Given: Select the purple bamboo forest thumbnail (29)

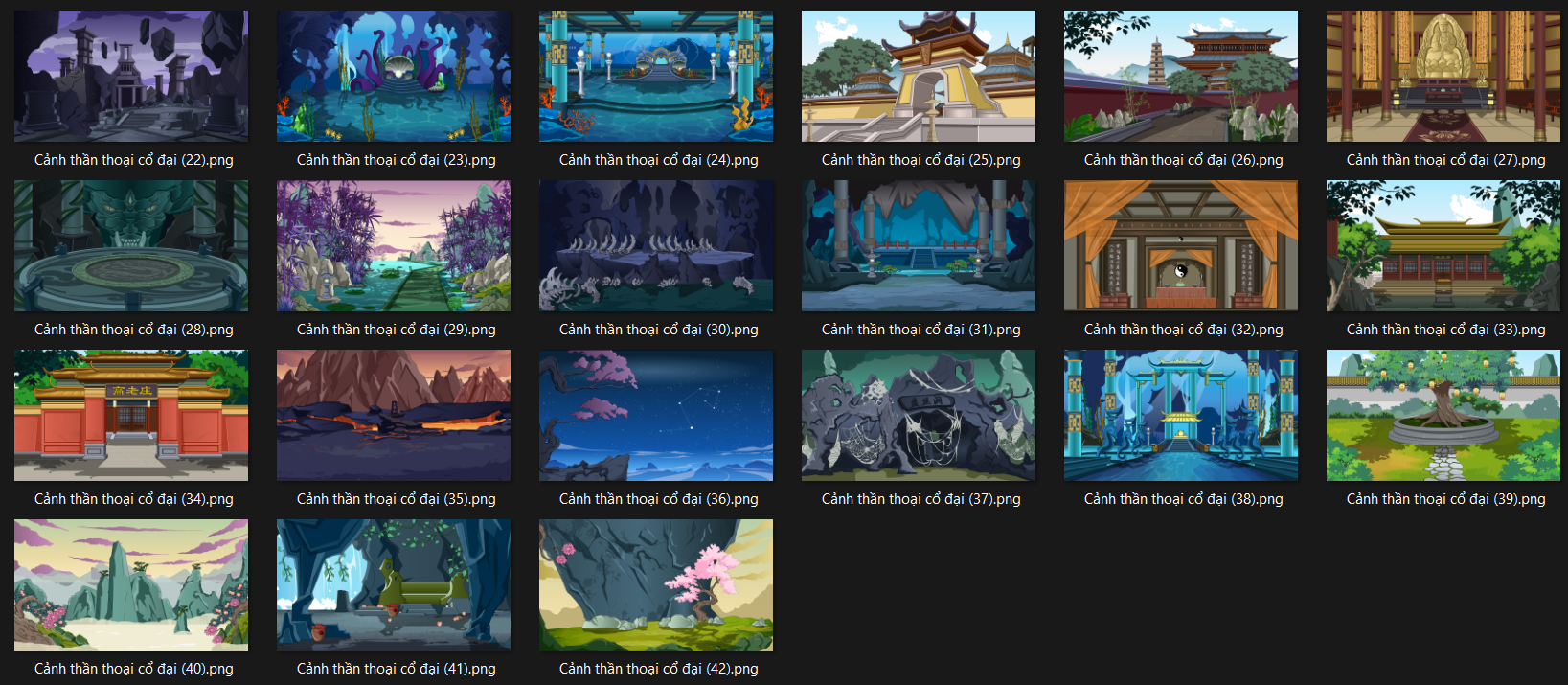Looking at the screenshot, I should click(x=394, y=246).
